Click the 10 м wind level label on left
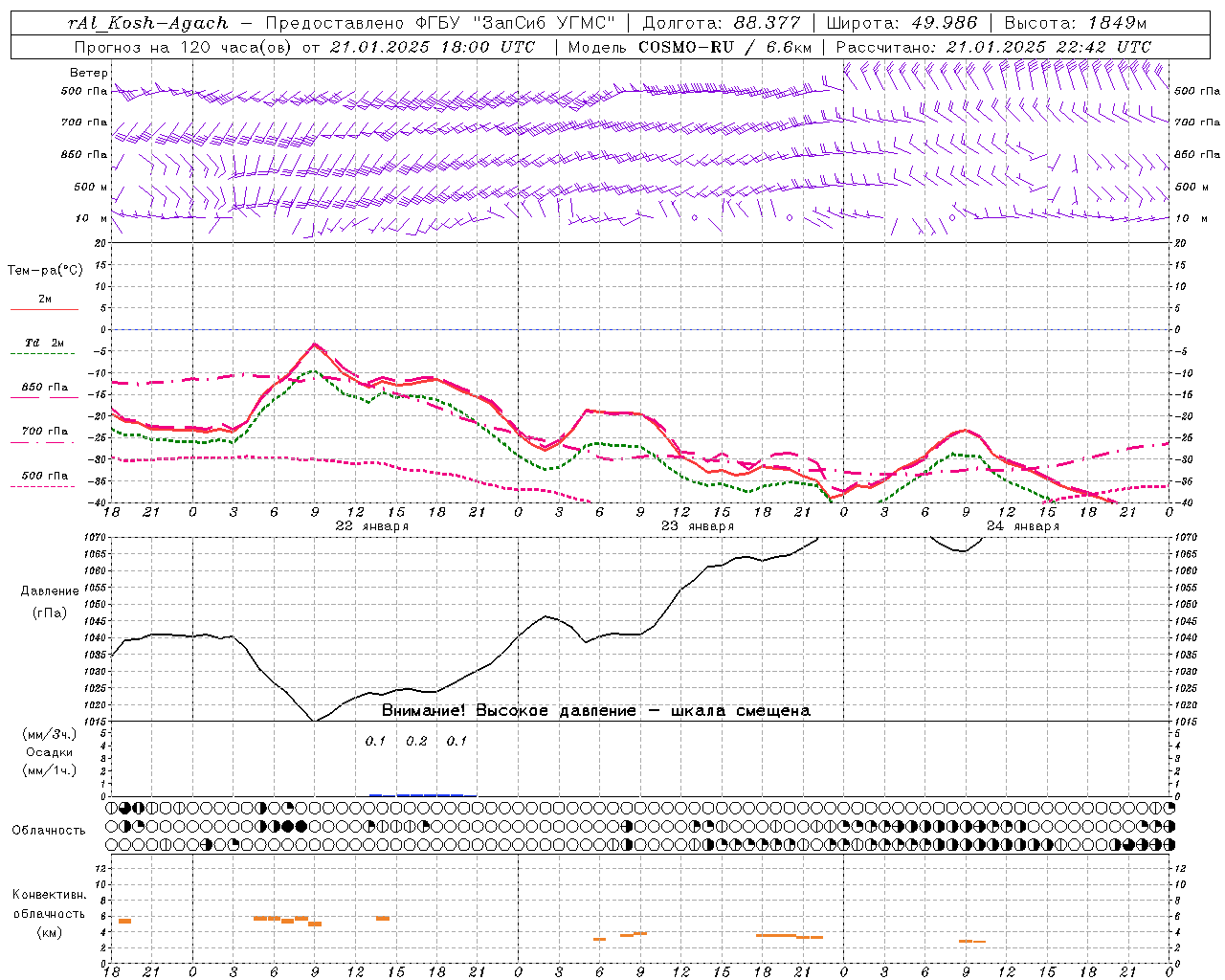The image size is (1225, 980). (92, 218)
